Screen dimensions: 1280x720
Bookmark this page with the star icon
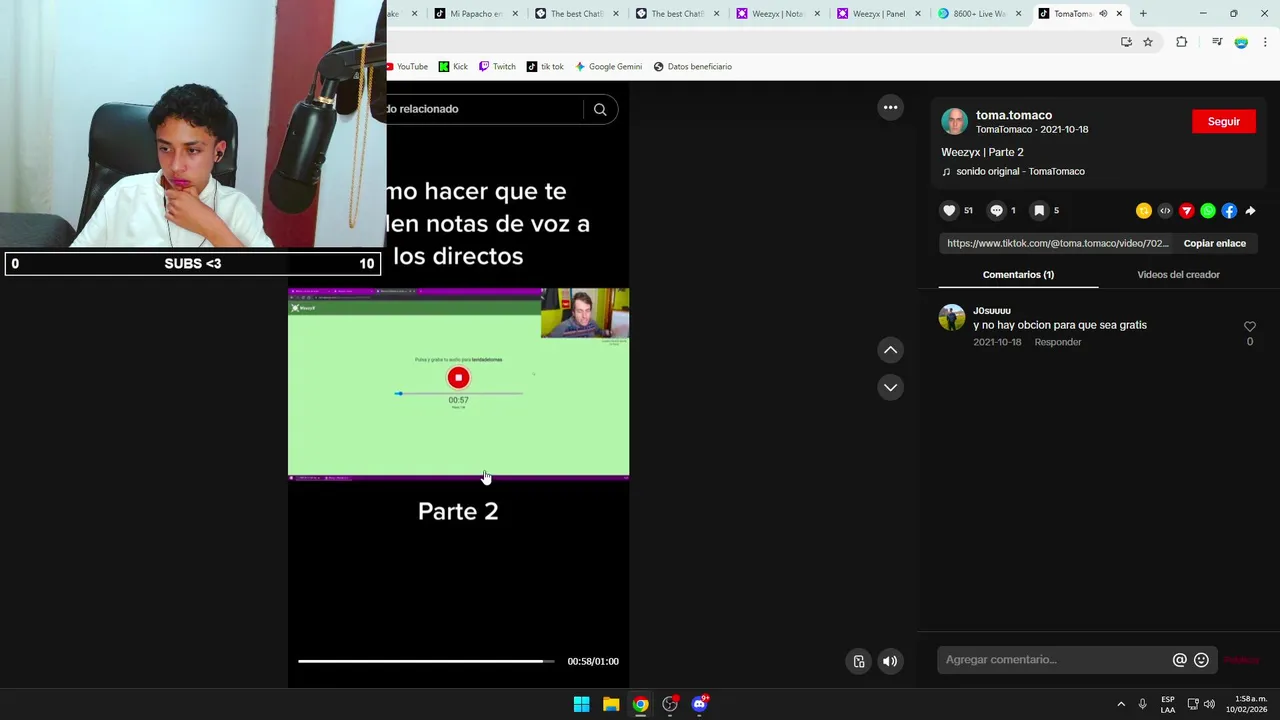click(x=1148, y=42)
